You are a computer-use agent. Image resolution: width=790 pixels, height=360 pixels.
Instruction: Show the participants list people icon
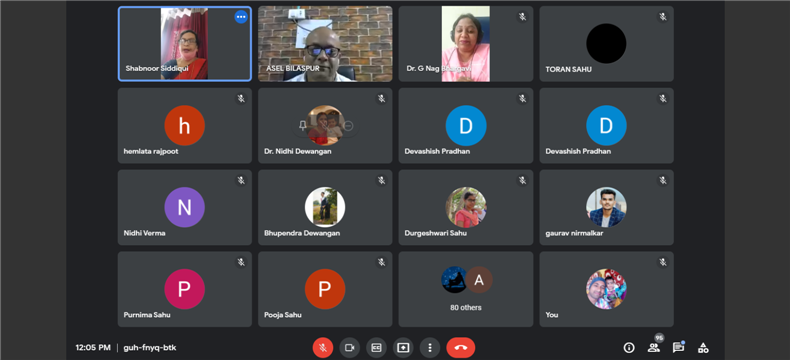pyautogui.click(x=654, y=347)
